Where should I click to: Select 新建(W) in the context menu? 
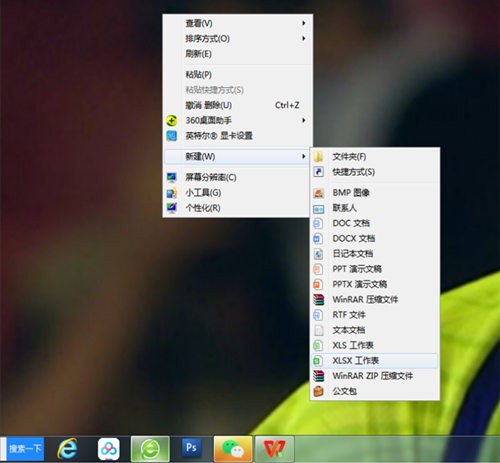(237, 156)
